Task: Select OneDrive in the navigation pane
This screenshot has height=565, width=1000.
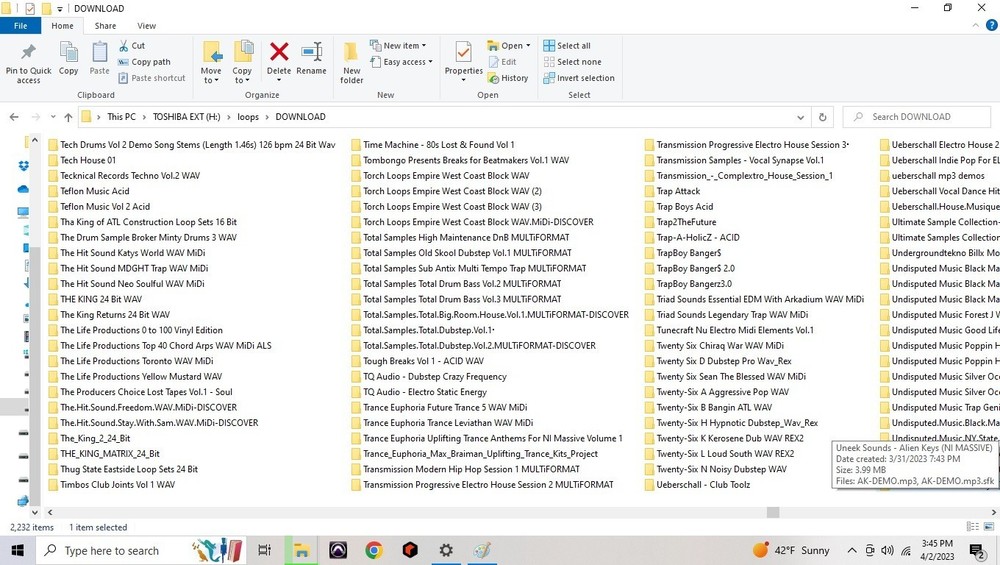Action: point(24,189)
